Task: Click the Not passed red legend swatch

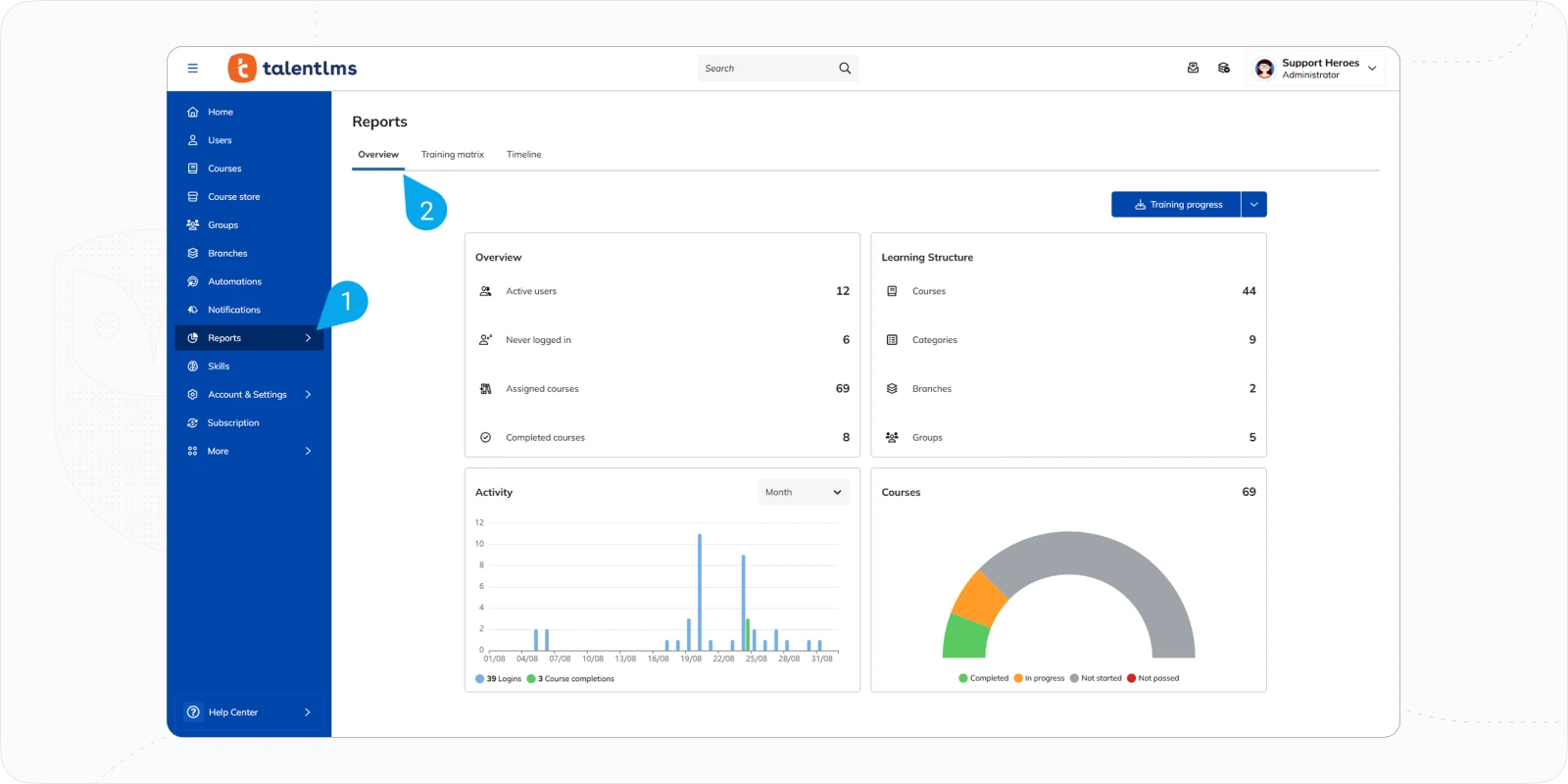Action: [1132, 678]
